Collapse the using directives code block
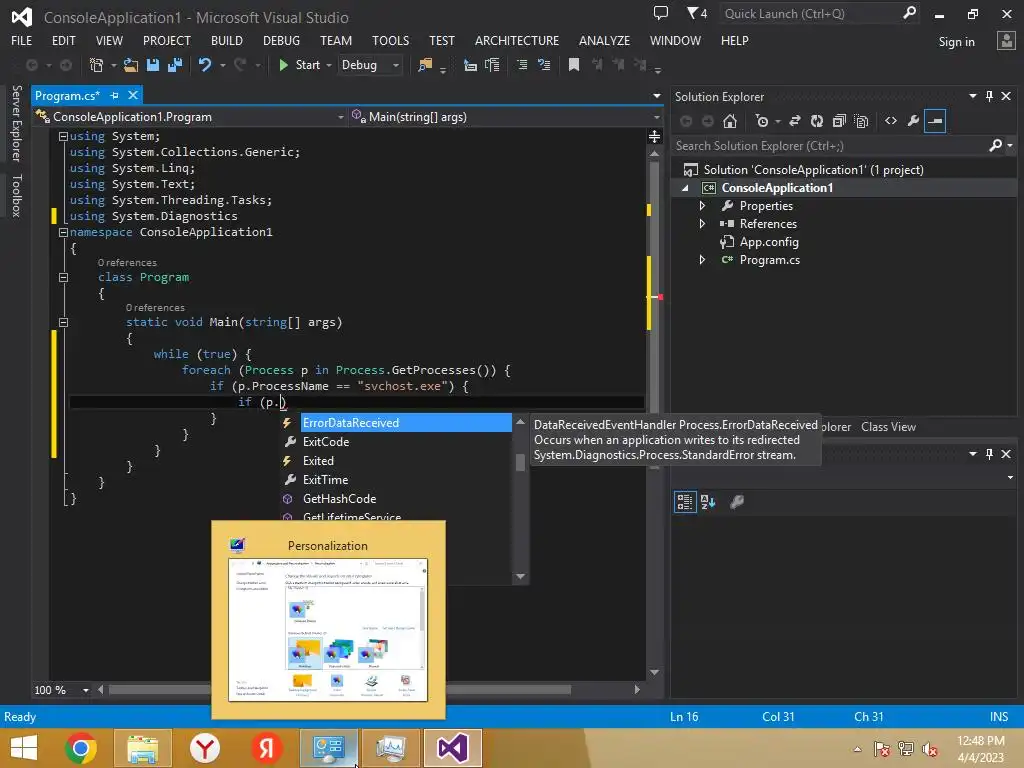 click(63, 136)
